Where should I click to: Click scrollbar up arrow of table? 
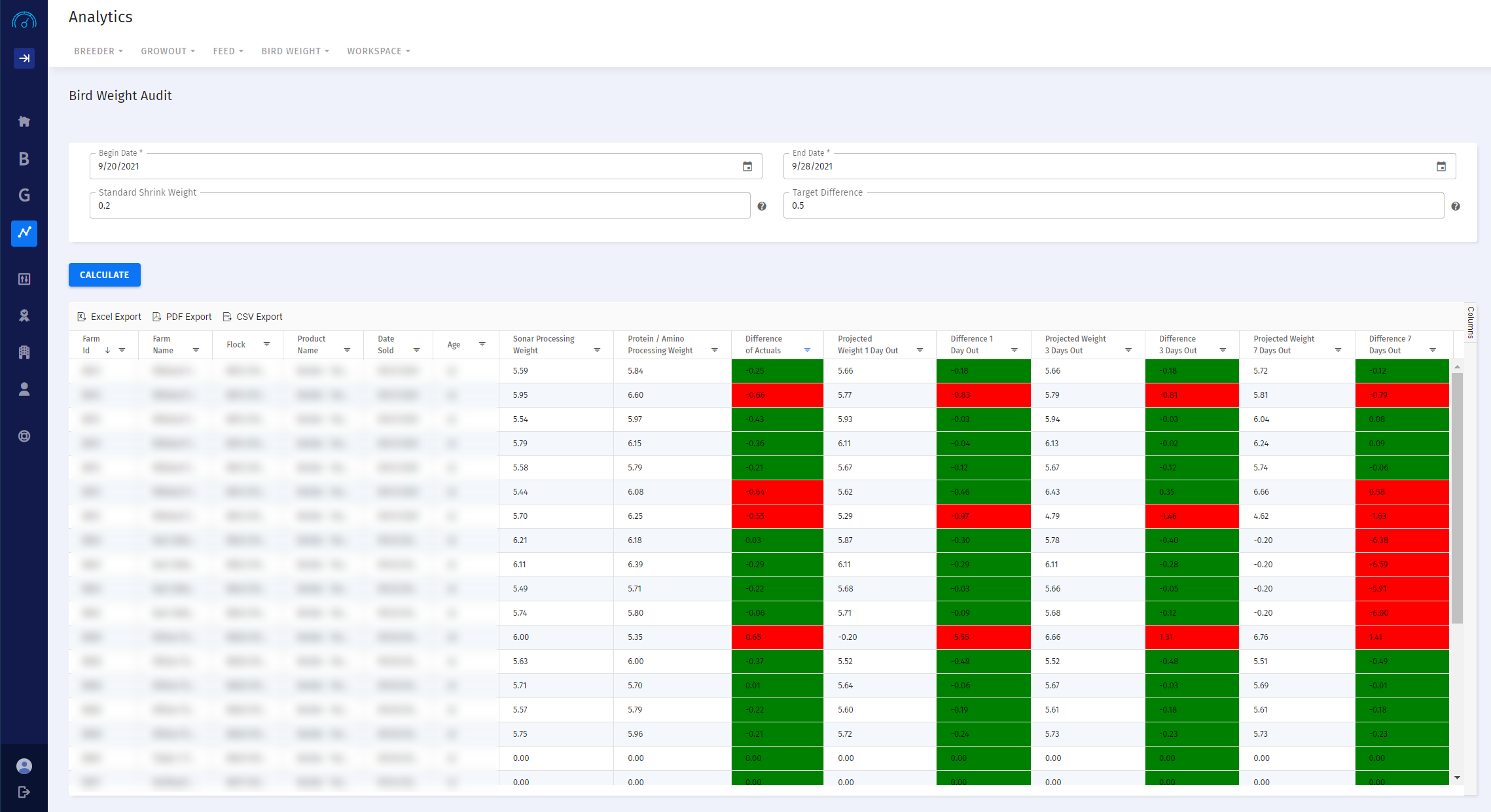pyautogui.click(x=1457, y=367)
